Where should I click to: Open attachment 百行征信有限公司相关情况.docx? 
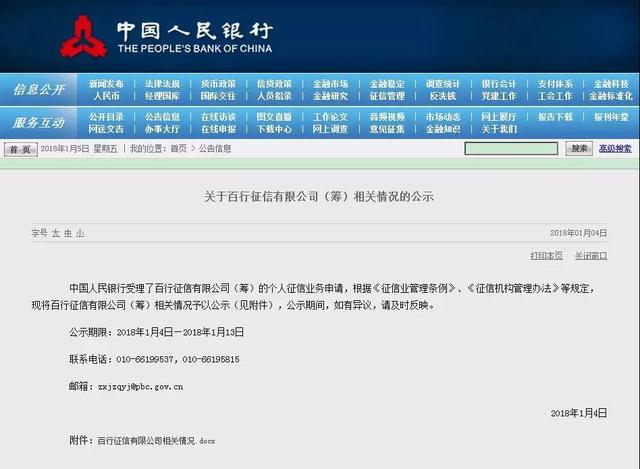click(x=156, y=441)
